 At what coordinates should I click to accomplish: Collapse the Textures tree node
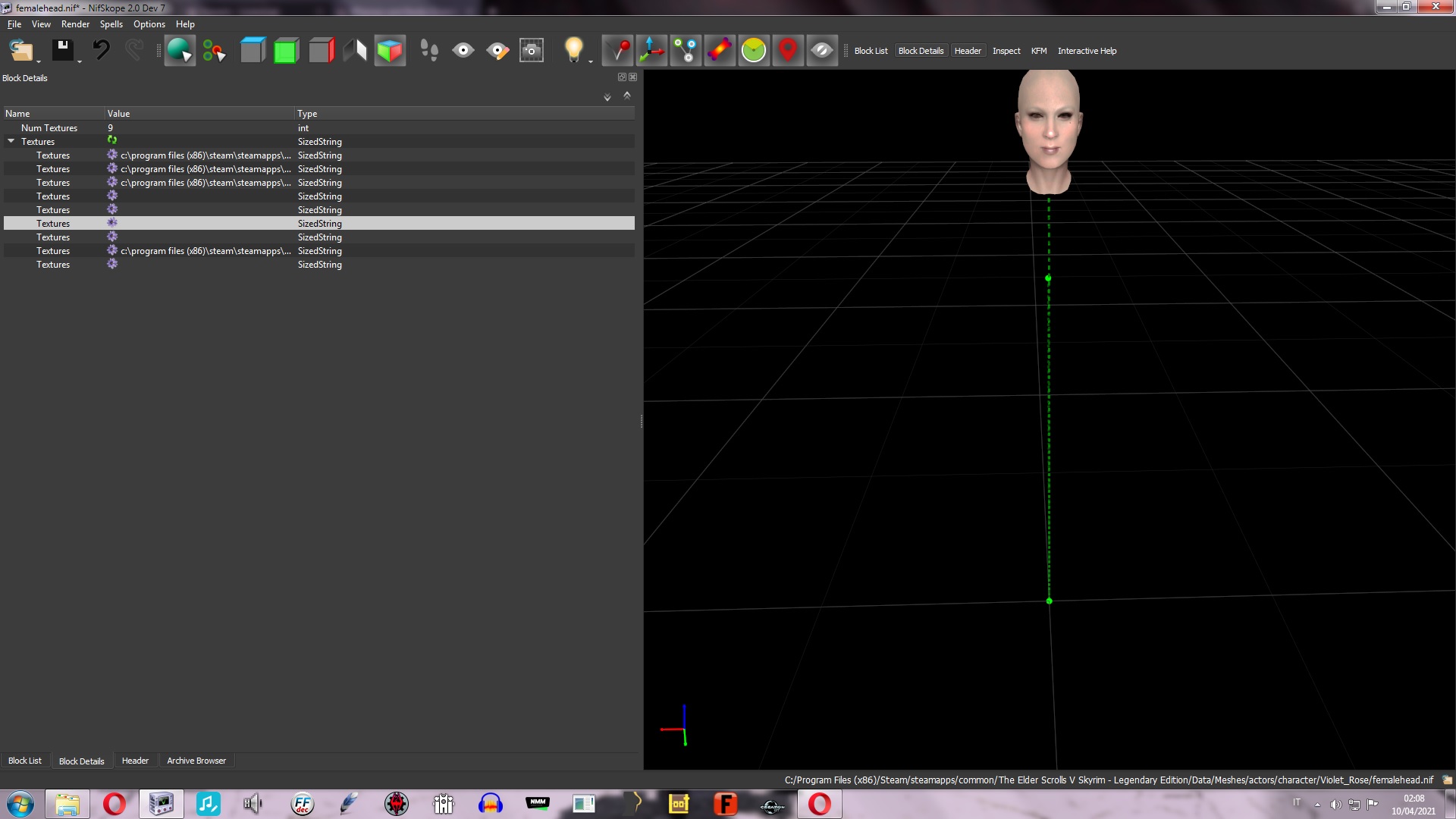point(11,141)
